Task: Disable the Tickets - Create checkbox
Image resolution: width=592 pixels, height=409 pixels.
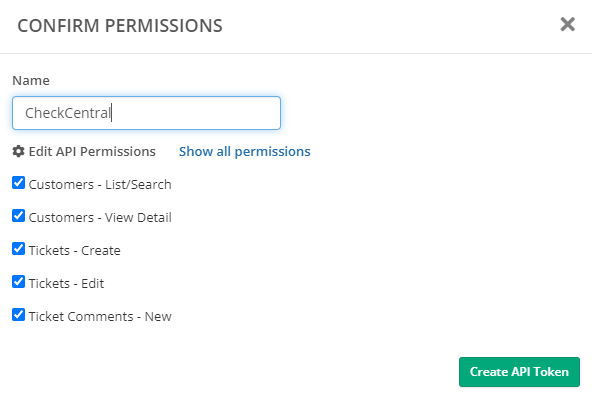Action: pyautogui.click(x=18, y=249)
